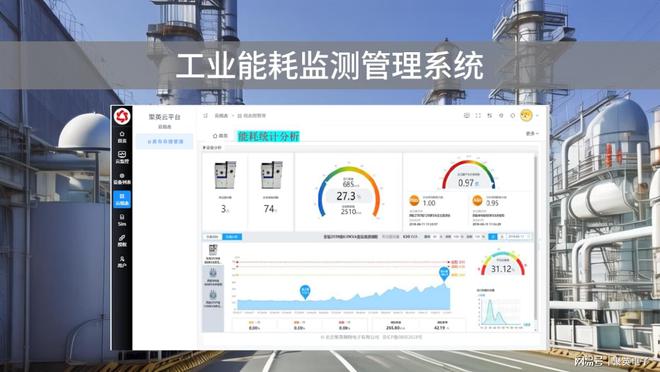Click the 0.97 gauge reading

tap(466, 183)
